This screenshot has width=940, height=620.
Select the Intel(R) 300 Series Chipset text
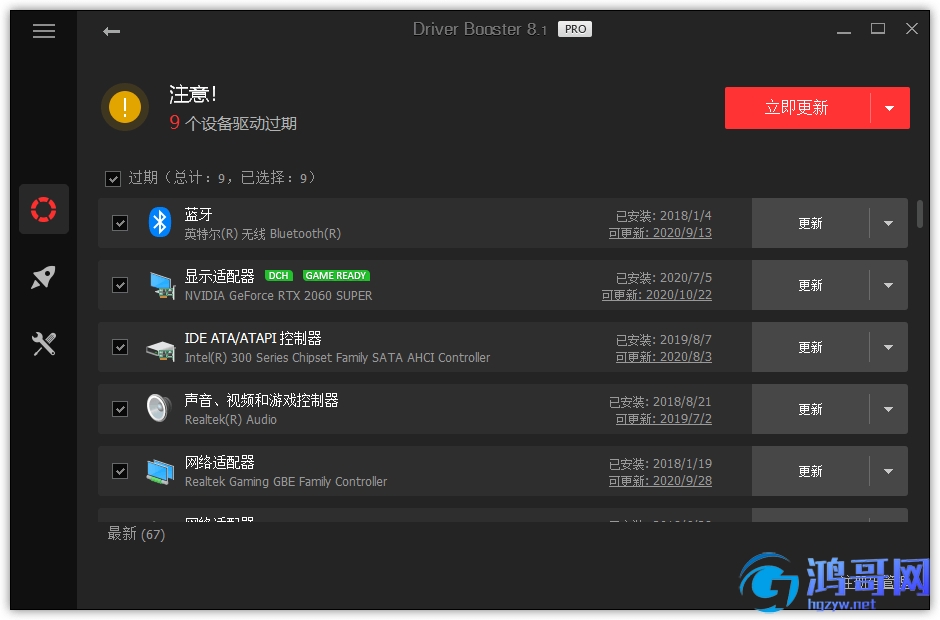pyautogui.click(x=337, y=358)
